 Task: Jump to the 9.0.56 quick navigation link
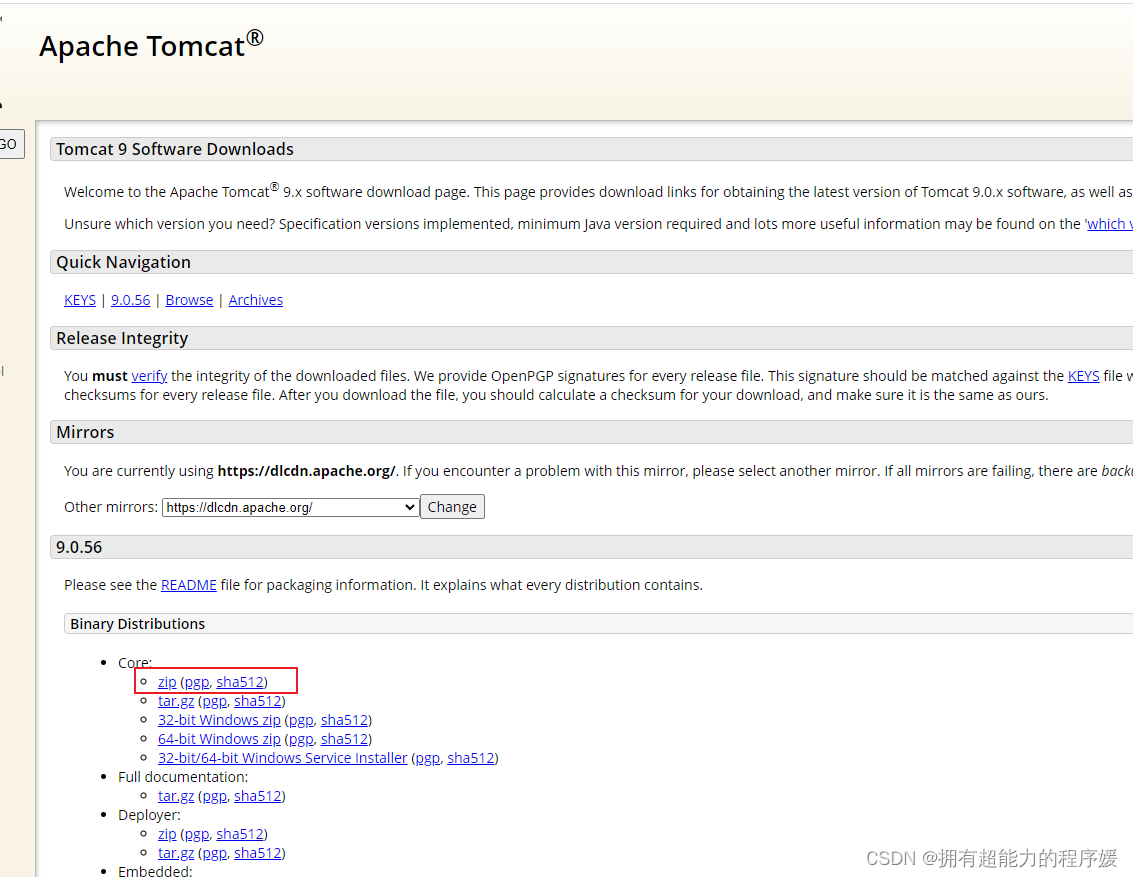tap(131, 300)
